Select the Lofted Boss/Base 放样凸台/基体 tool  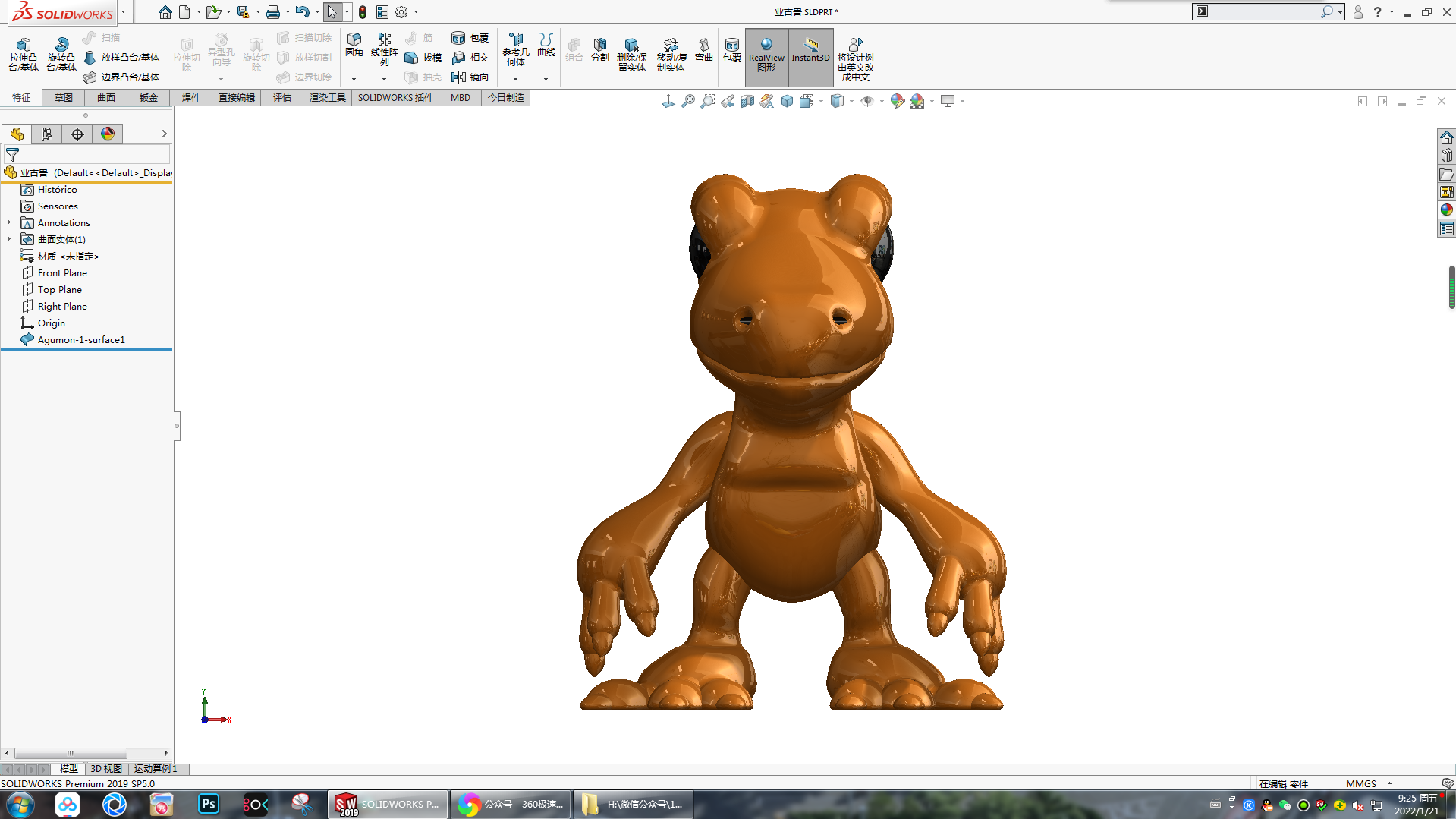click(121, 58)
